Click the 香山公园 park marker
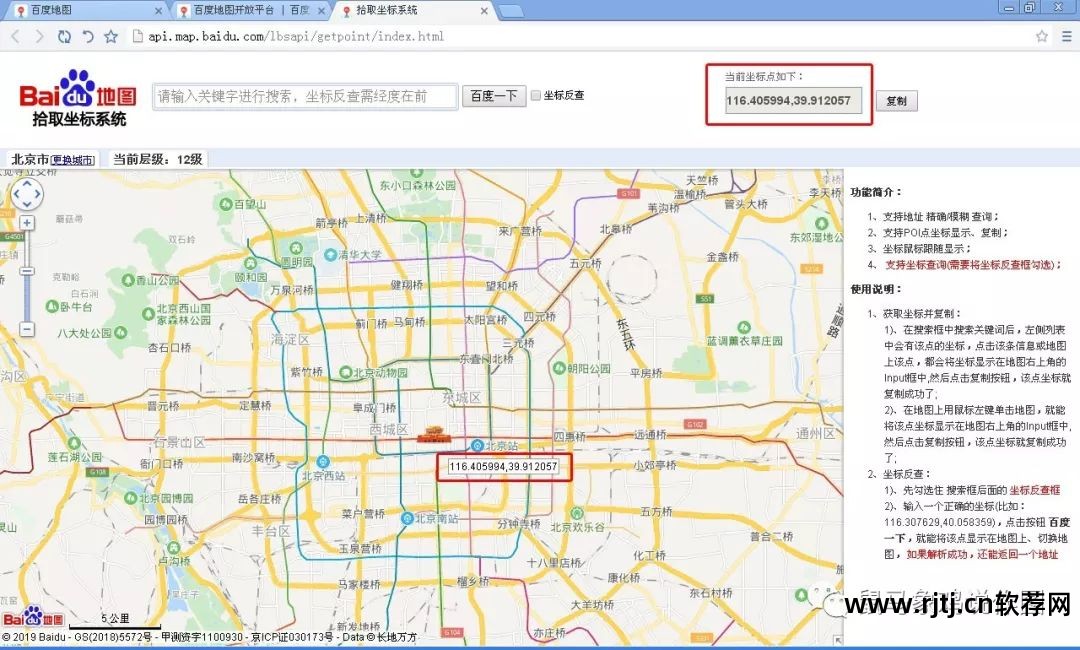1080x650 pixels. point(128,280)
